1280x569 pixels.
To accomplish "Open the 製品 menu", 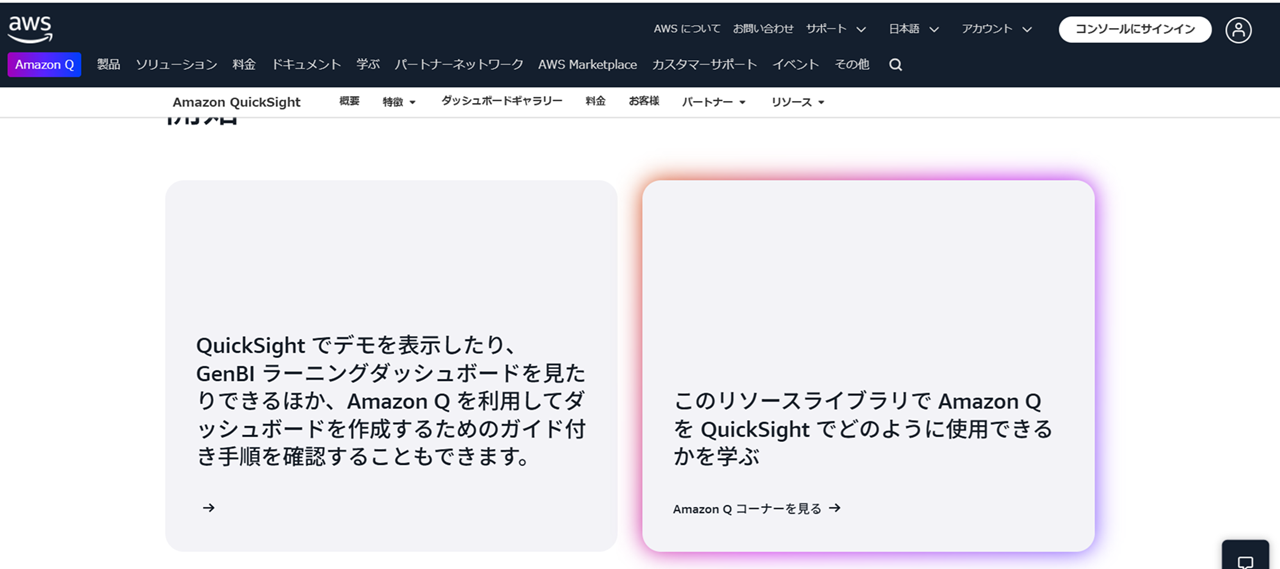I will pos(108,64).
